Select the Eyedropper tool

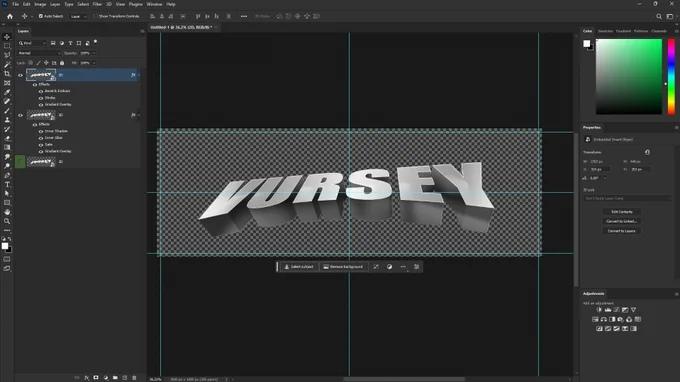click(7, 92)
